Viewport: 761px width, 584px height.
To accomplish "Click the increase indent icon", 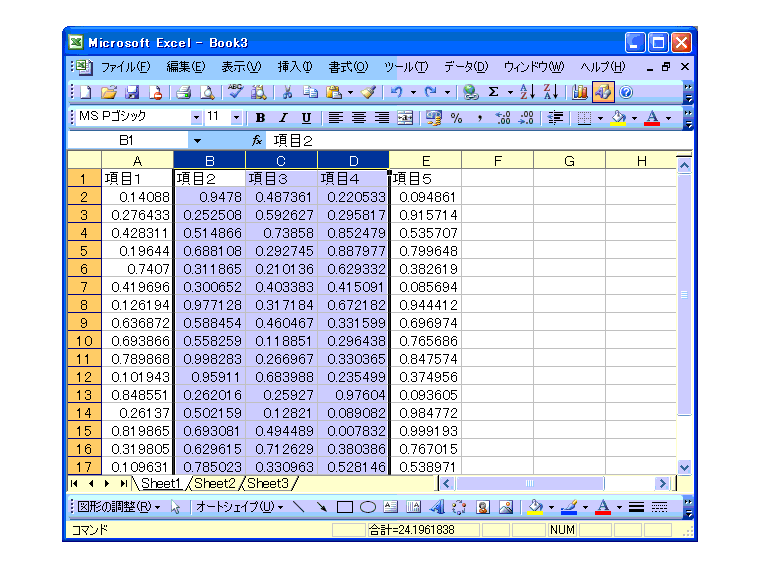I will 555,118.
